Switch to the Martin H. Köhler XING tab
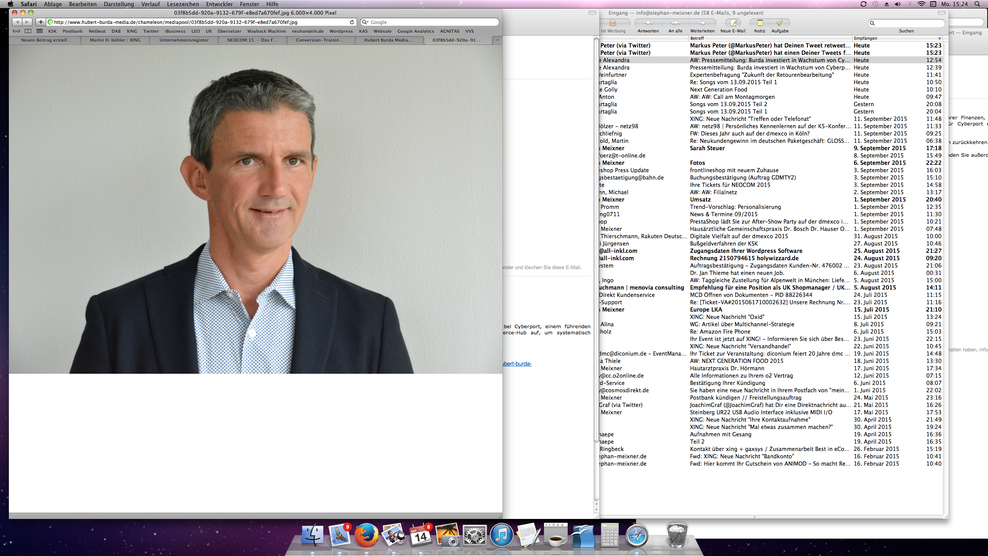 click(x=115, y=40)
